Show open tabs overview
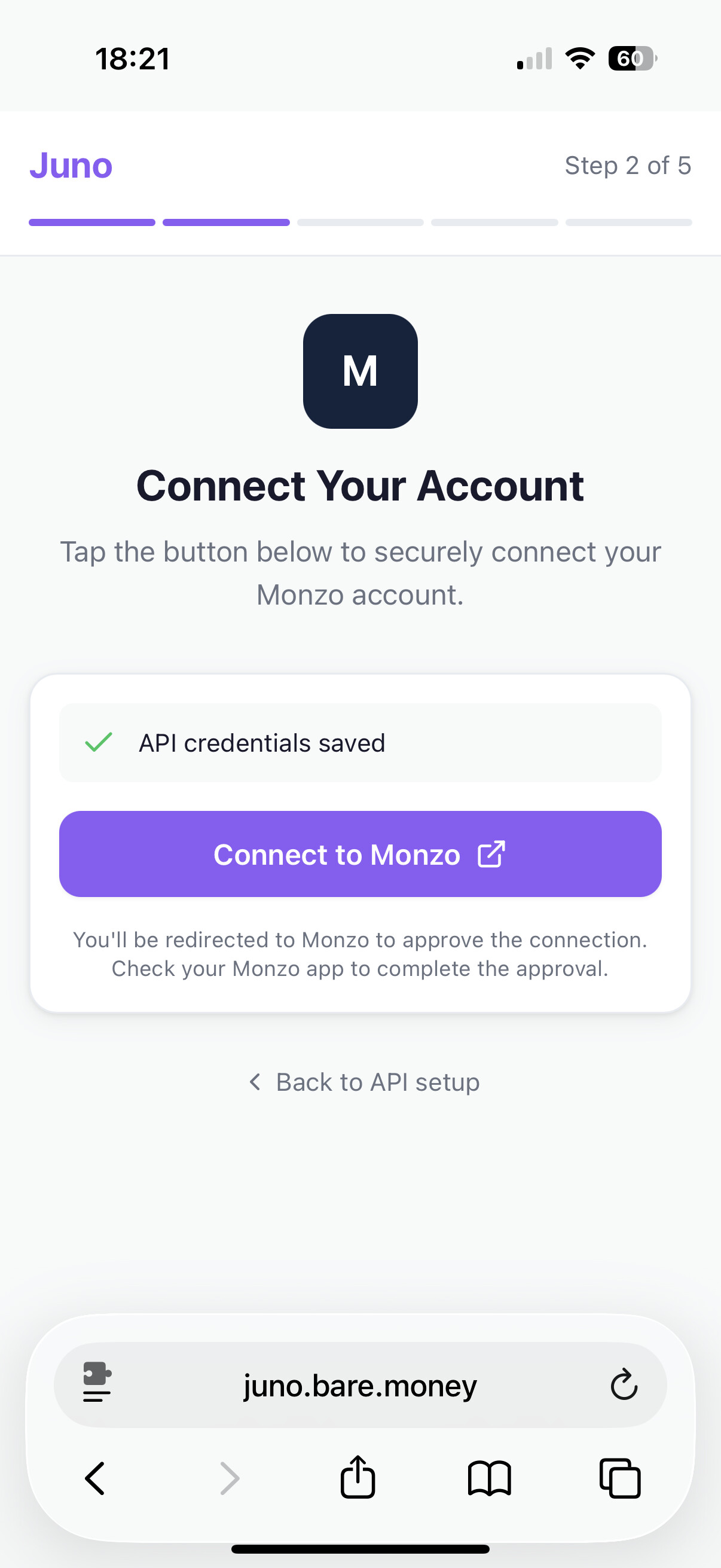 619,1478
